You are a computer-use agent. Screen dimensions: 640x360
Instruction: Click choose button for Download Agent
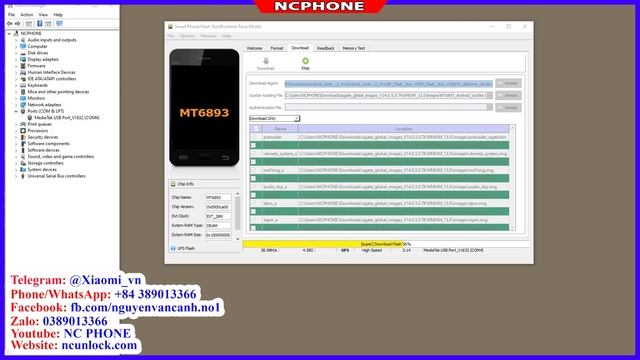tap(508, 83)
